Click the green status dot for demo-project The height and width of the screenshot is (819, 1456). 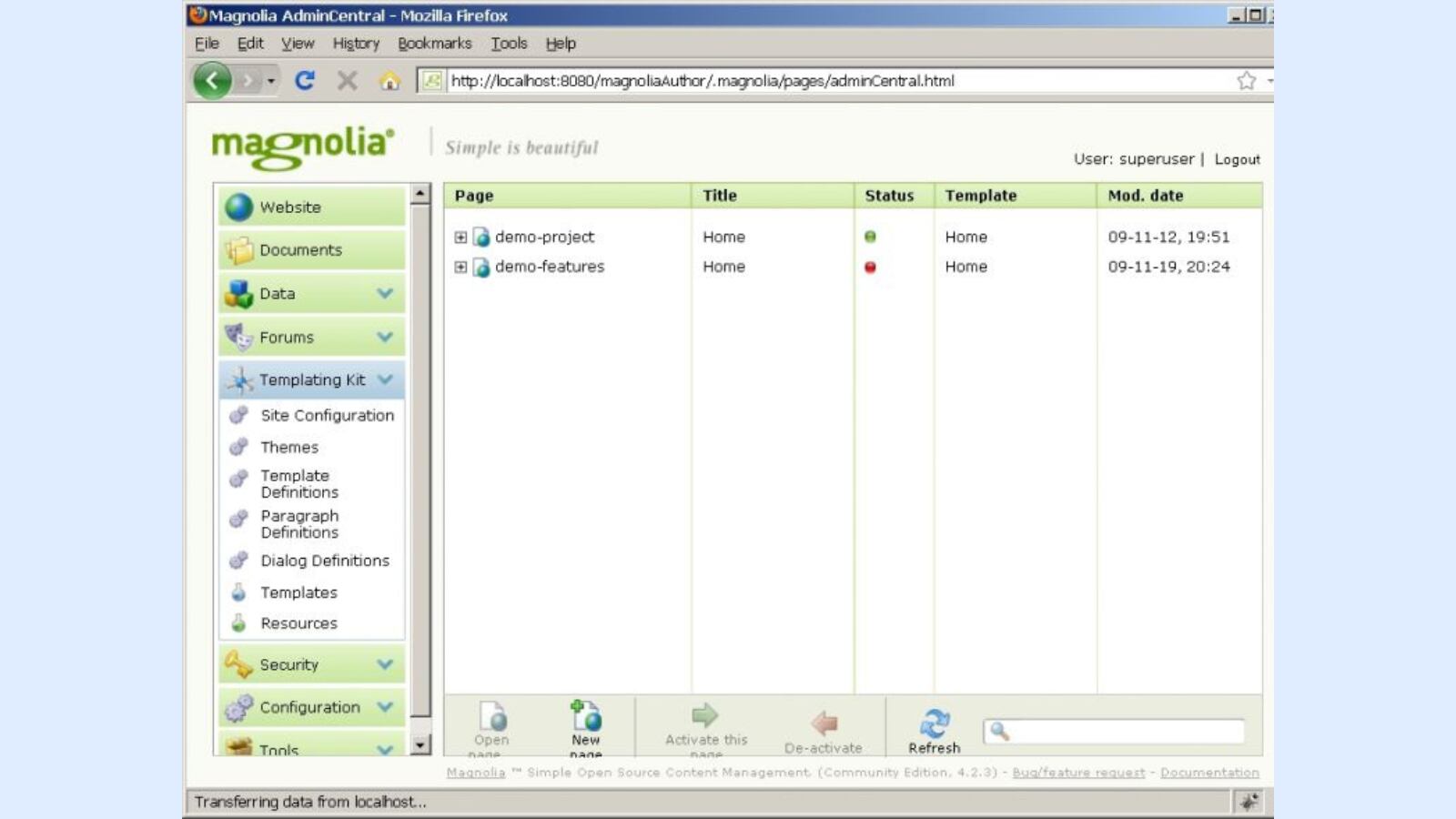pos(870,237)
